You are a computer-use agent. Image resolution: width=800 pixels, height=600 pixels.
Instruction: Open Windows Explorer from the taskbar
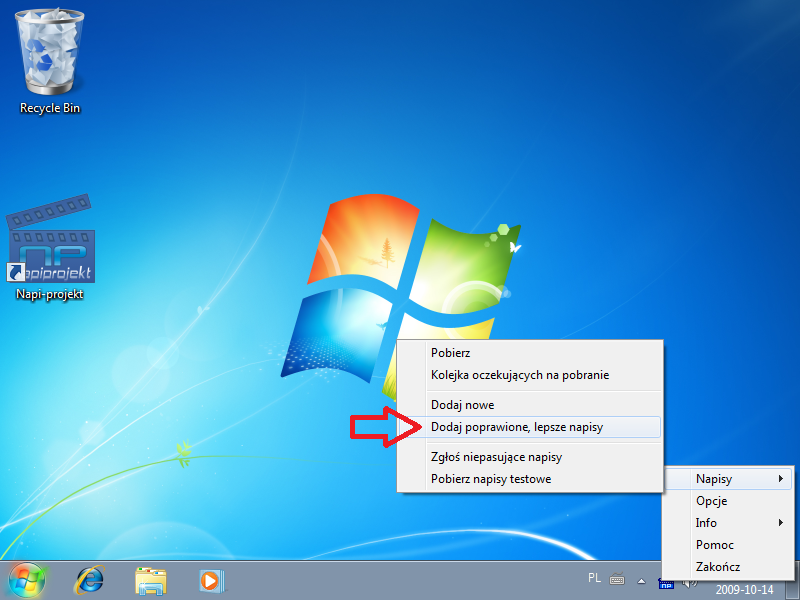tap(151, 581)
